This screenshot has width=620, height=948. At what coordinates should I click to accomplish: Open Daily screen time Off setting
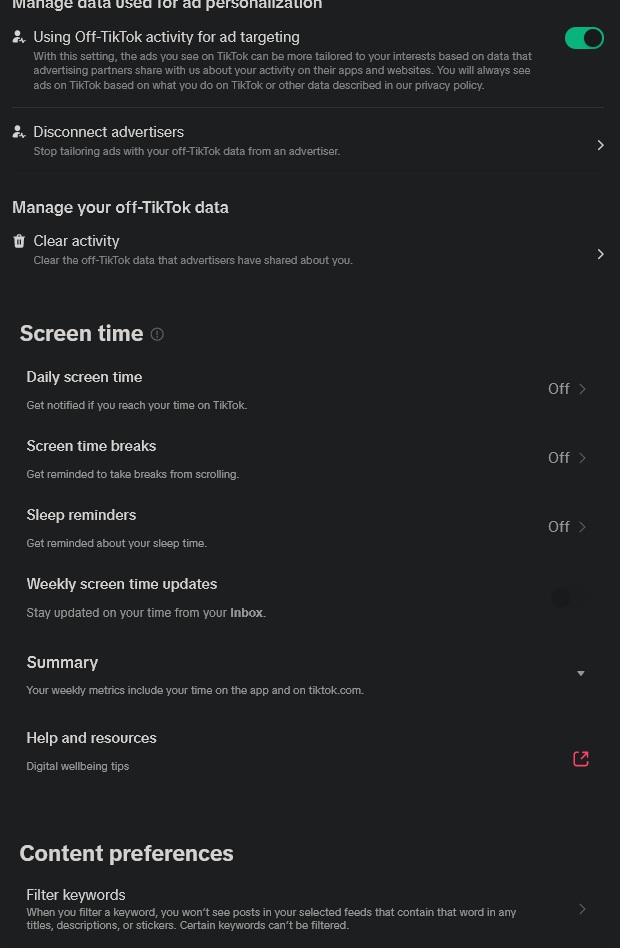(567, 389)
